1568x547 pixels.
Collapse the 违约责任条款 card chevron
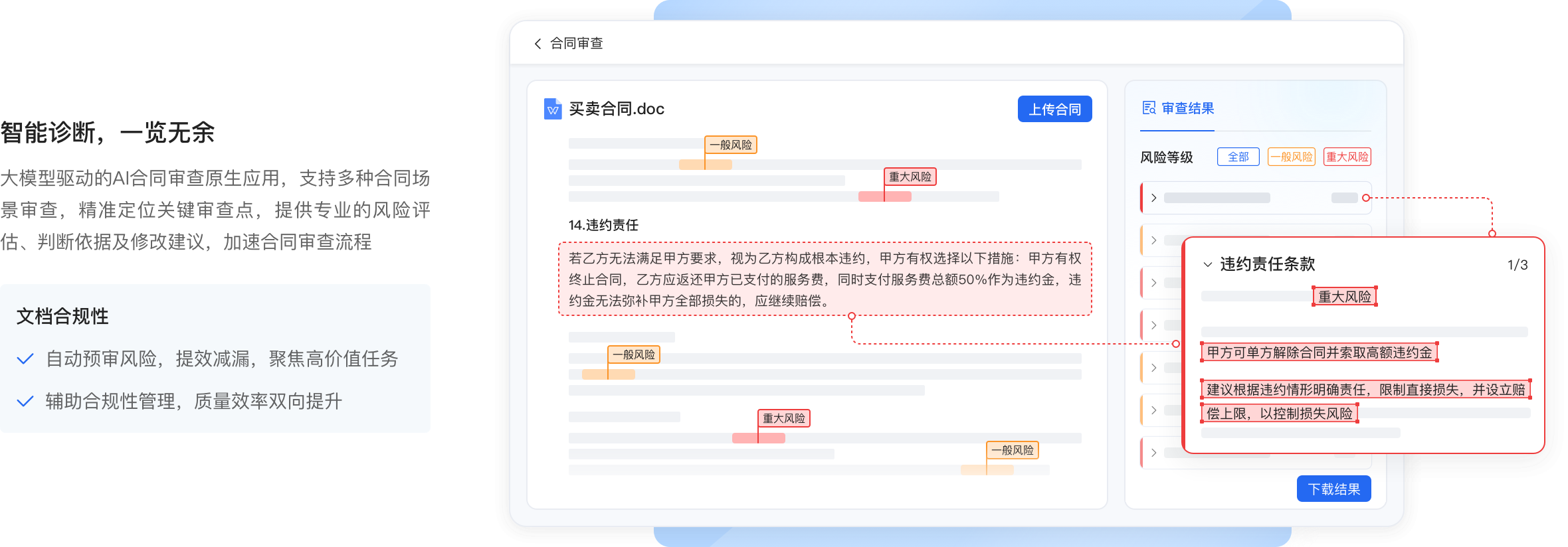click(1208, 264)
